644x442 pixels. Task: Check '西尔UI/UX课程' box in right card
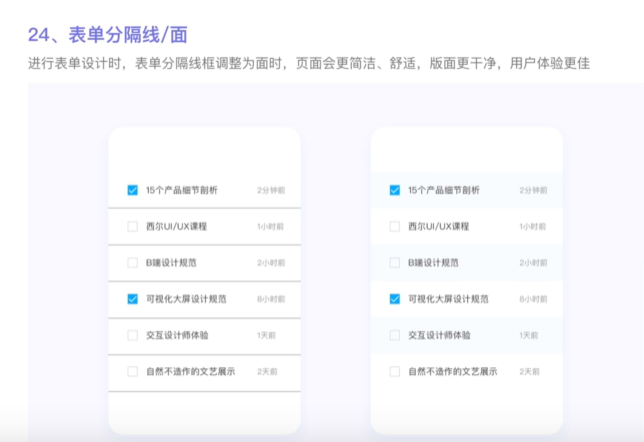(395, 226)
